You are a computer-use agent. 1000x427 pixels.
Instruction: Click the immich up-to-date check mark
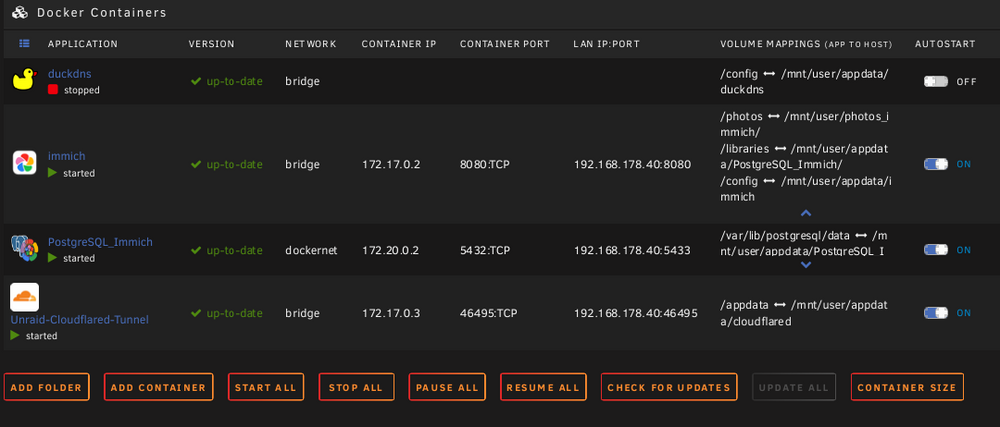[x=196, y=164]
